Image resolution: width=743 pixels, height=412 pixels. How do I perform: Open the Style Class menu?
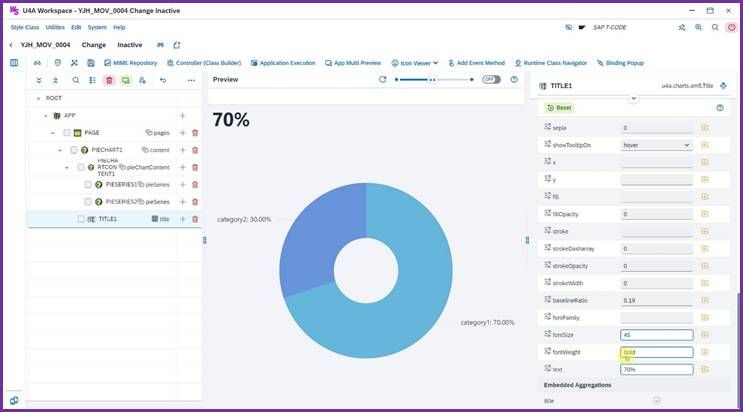click(x=25, y=27)
